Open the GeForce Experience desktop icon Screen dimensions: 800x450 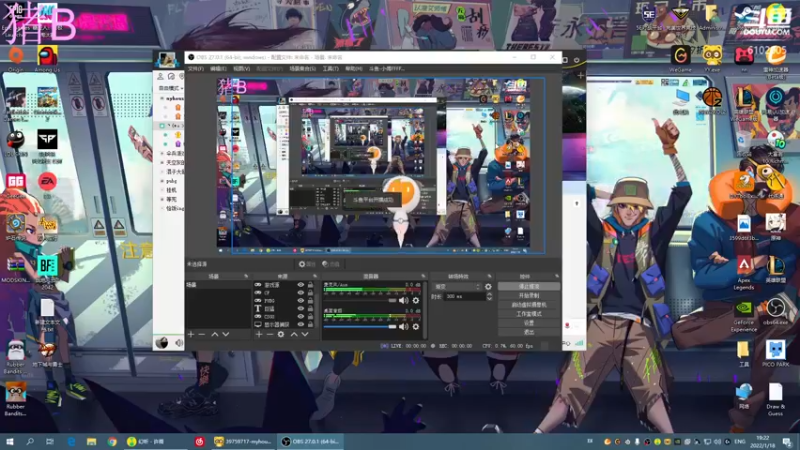click(744, 316)
